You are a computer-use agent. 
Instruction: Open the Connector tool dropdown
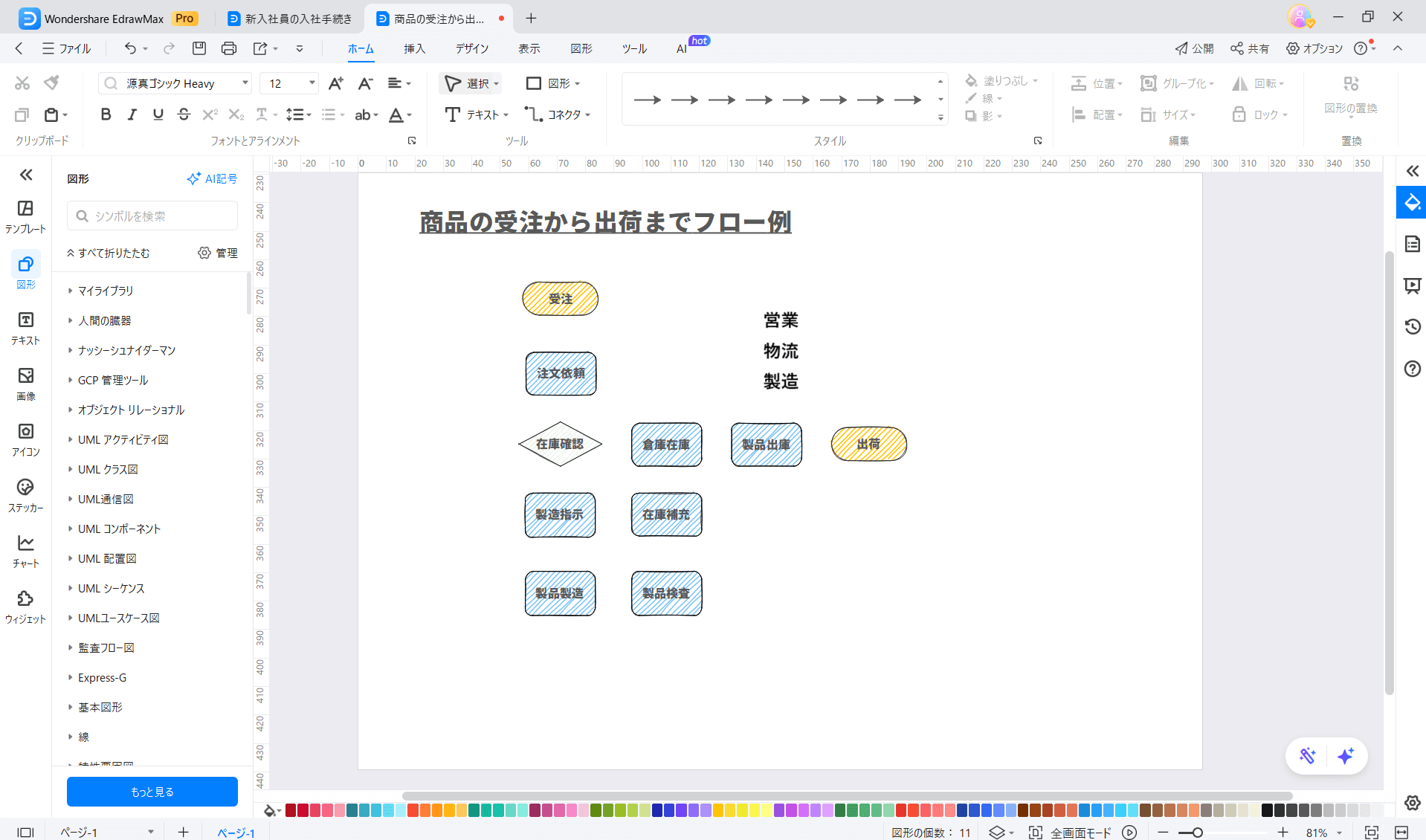coord(587,115)
